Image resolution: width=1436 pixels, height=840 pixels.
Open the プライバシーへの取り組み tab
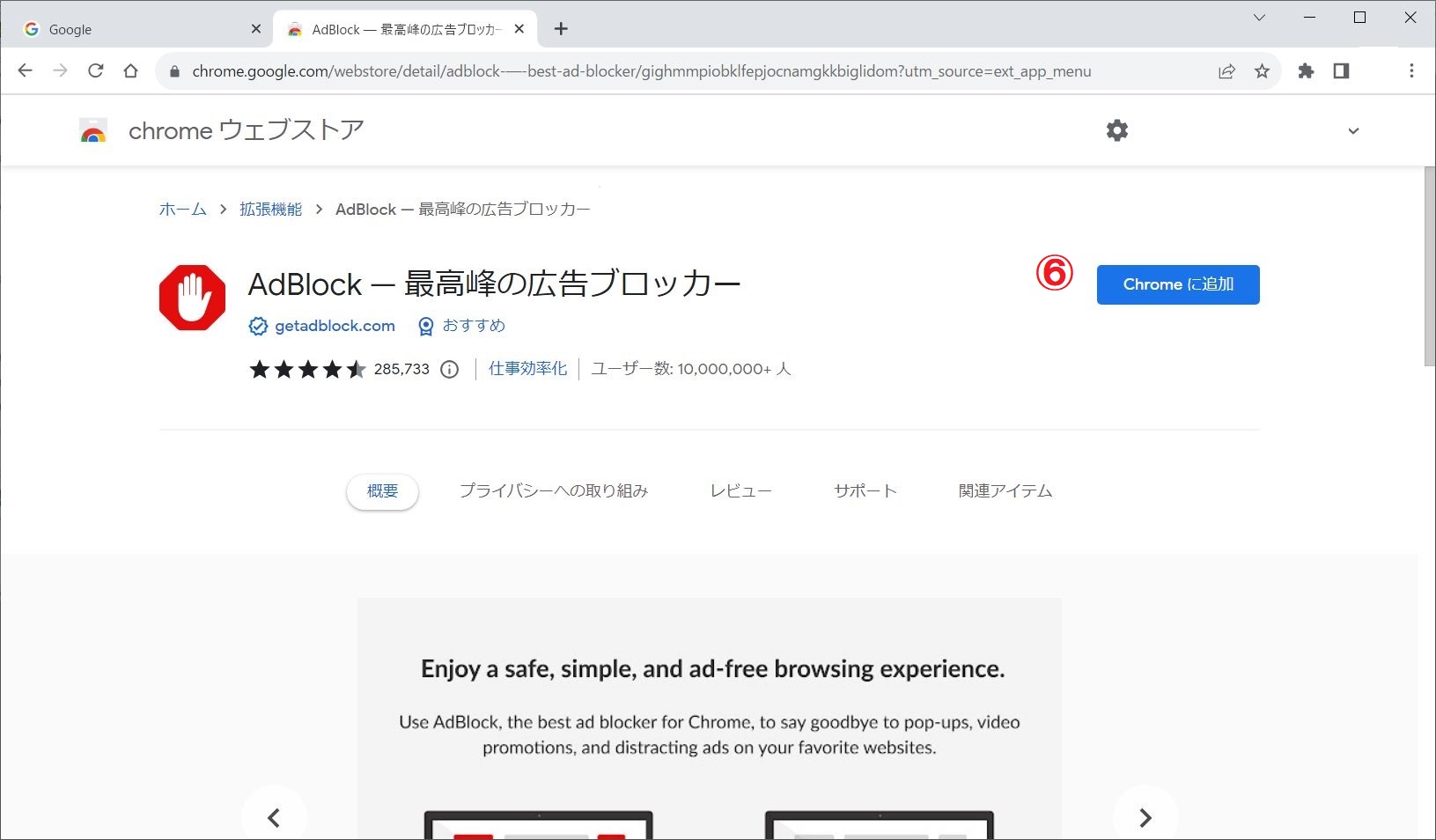click(x=554, y=491)
